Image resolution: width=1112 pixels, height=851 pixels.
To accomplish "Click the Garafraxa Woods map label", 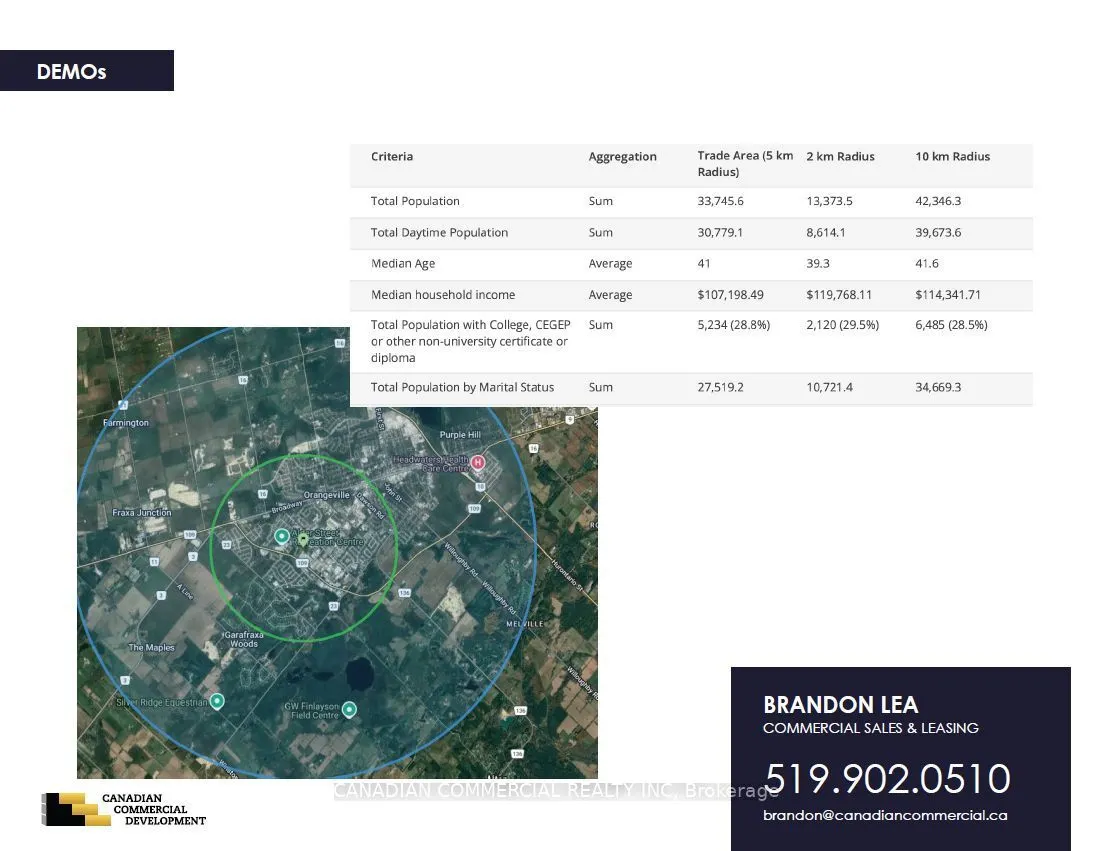I will 243,640.
